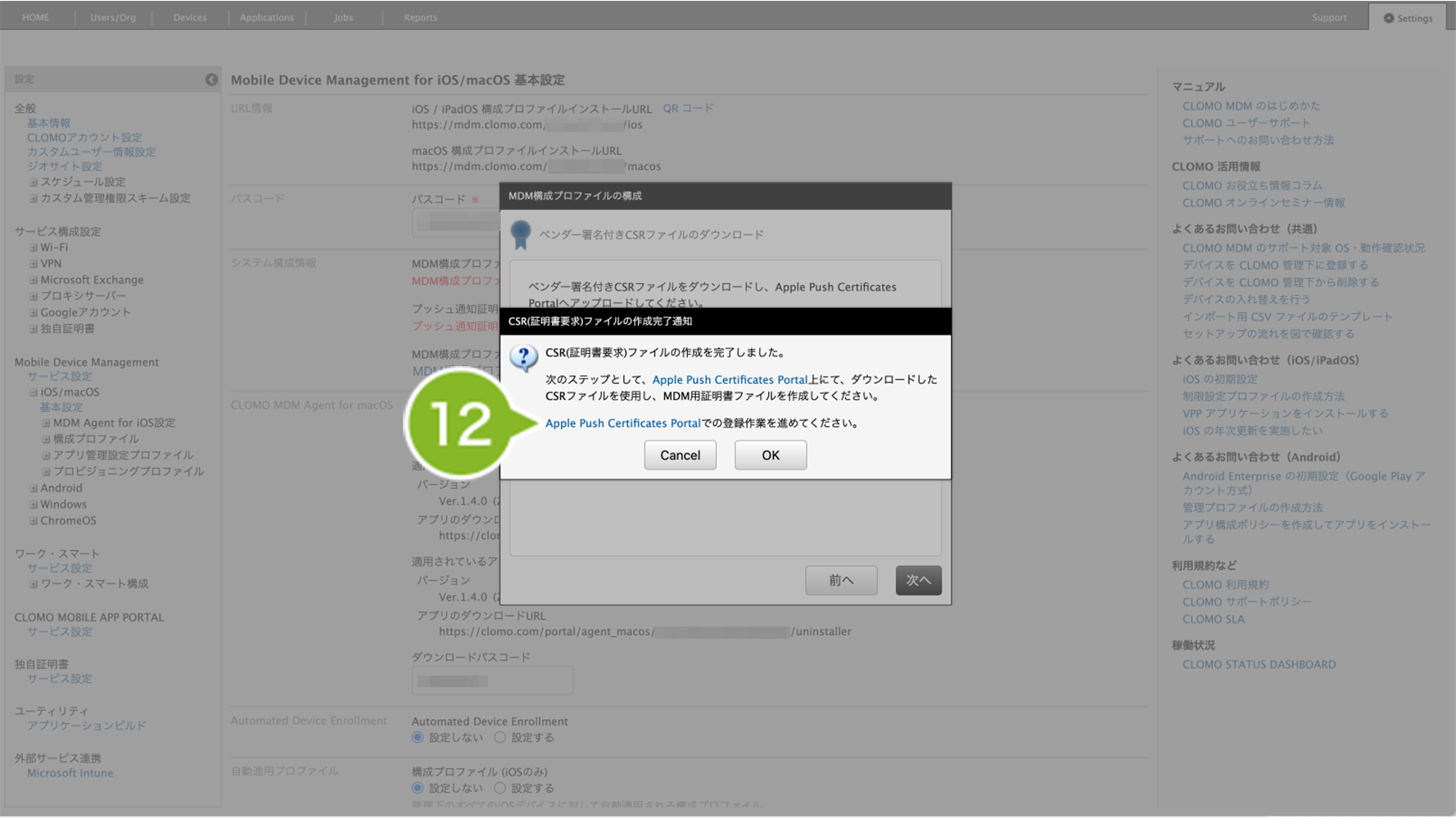Click the 次へ button in the wizard

pos(918,581)
